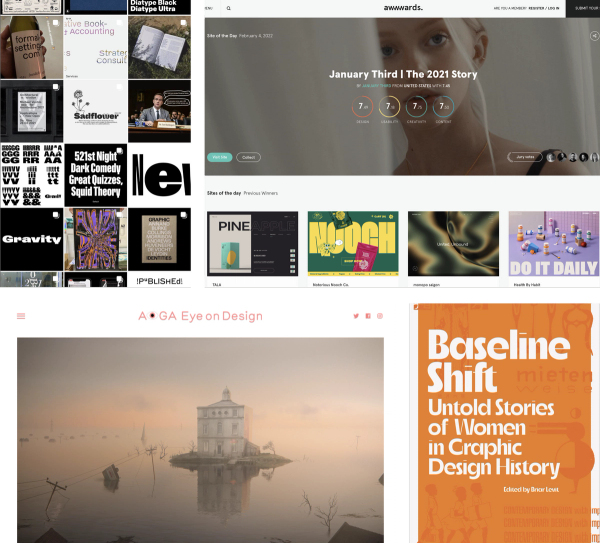Open the !PuBLiSHEd! post
Image resolution: width=600 pixels, height=543 pixels.
[159, 280]
